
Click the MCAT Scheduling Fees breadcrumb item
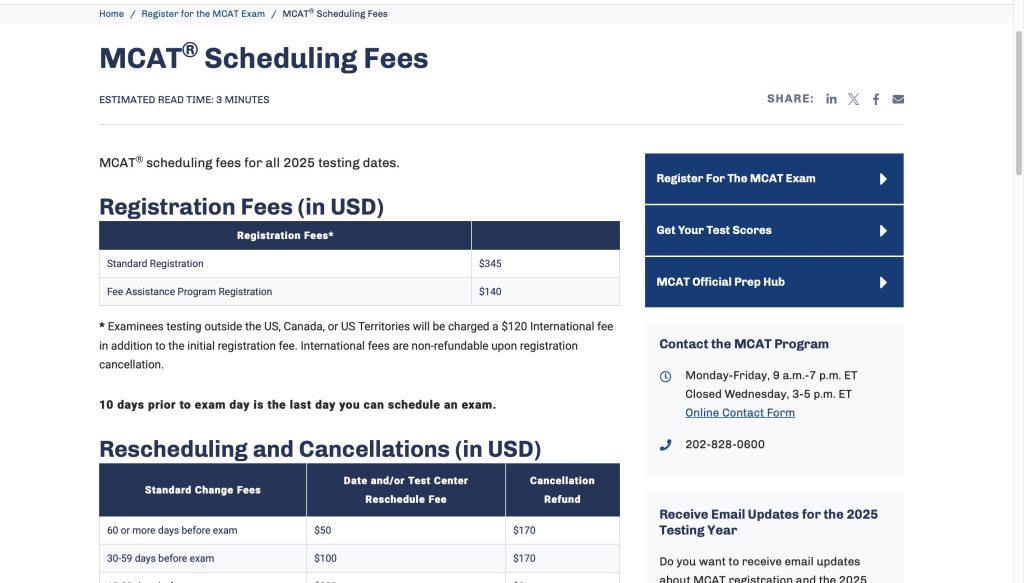coord(335,14)
